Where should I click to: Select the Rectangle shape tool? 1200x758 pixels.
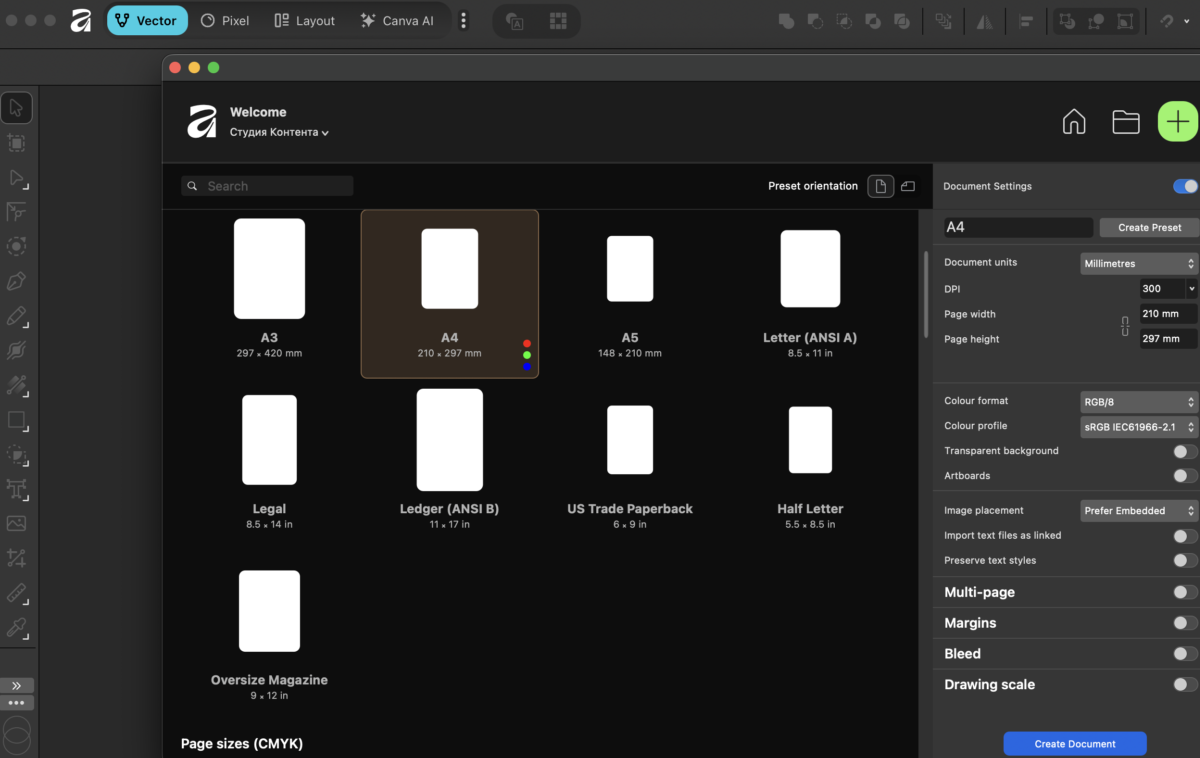coord(16,420)
